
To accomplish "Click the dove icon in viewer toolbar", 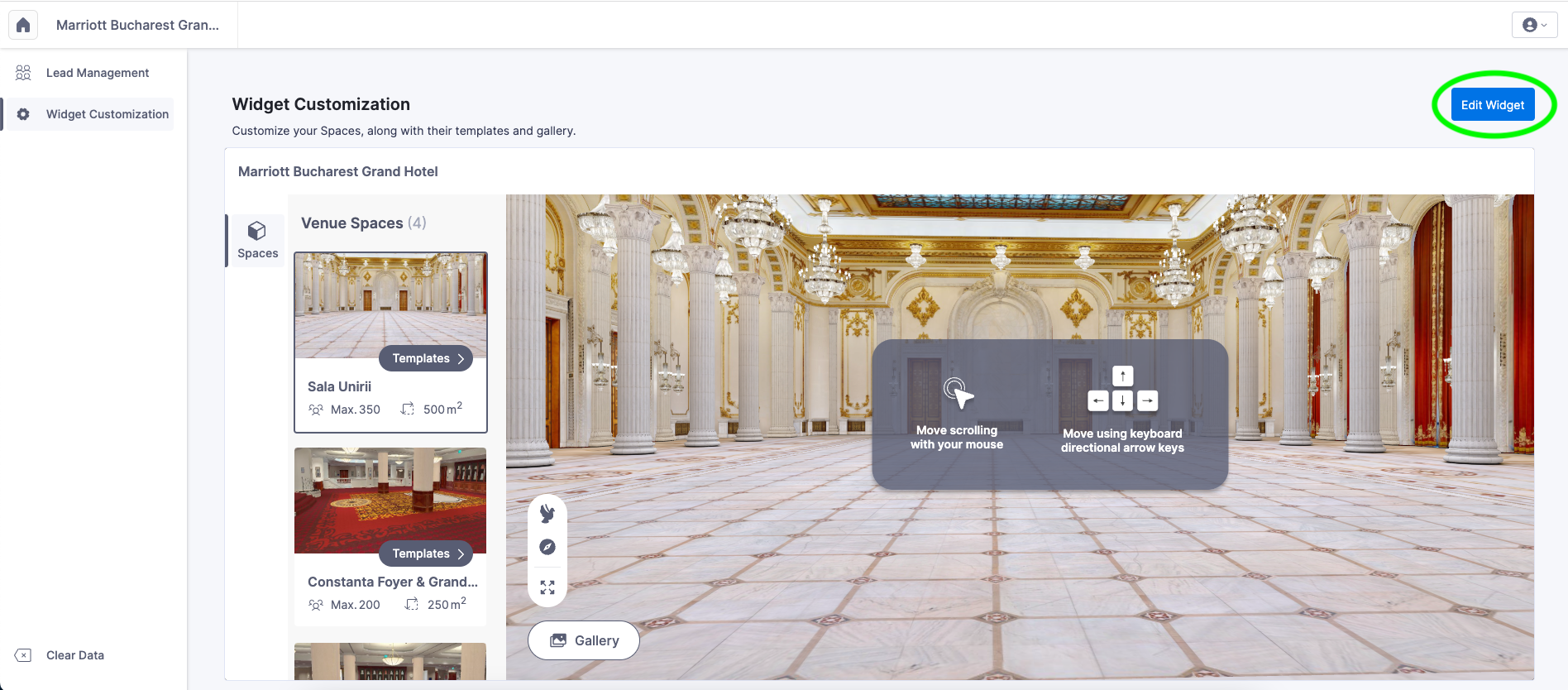I will (547, 514).
